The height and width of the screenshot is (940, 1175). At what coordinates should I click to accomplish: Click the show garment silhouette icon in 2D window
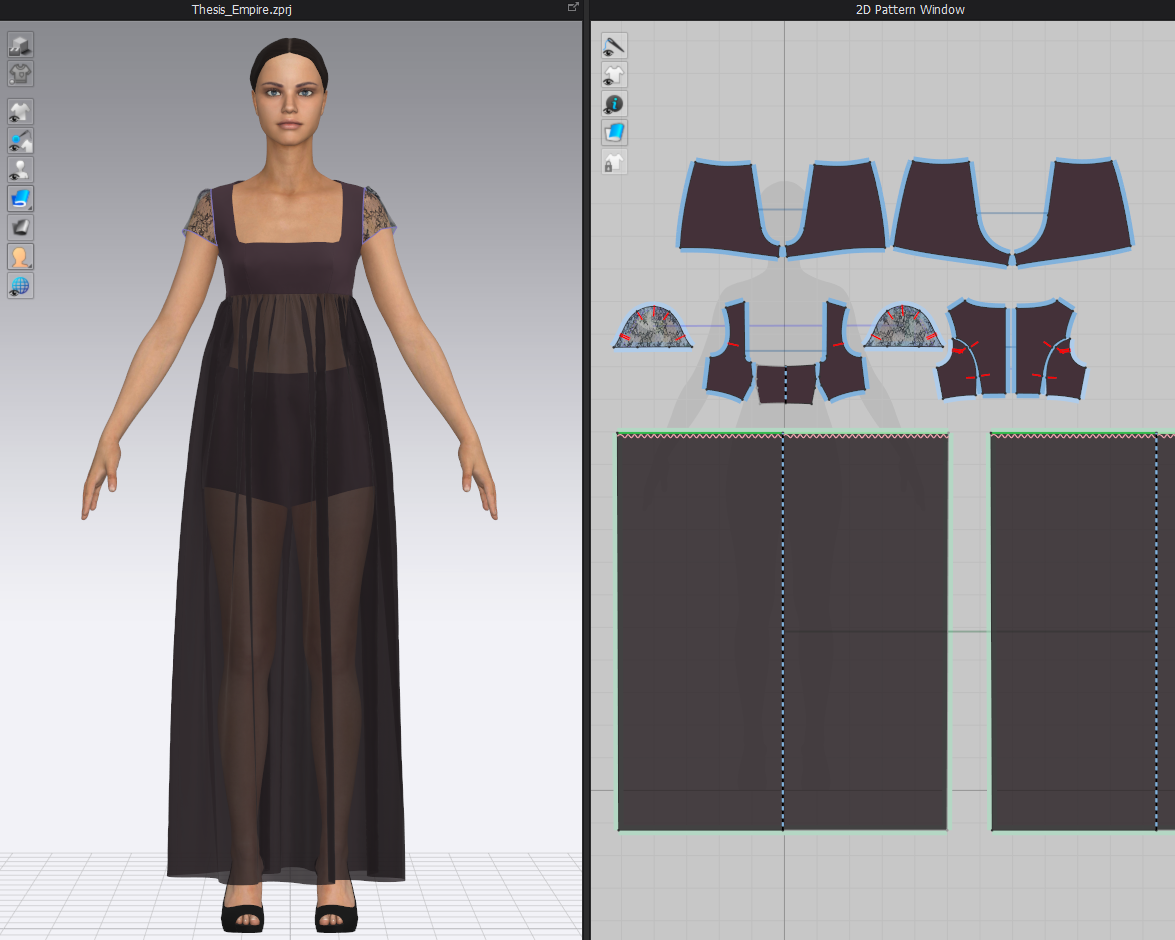click(614, 74)
